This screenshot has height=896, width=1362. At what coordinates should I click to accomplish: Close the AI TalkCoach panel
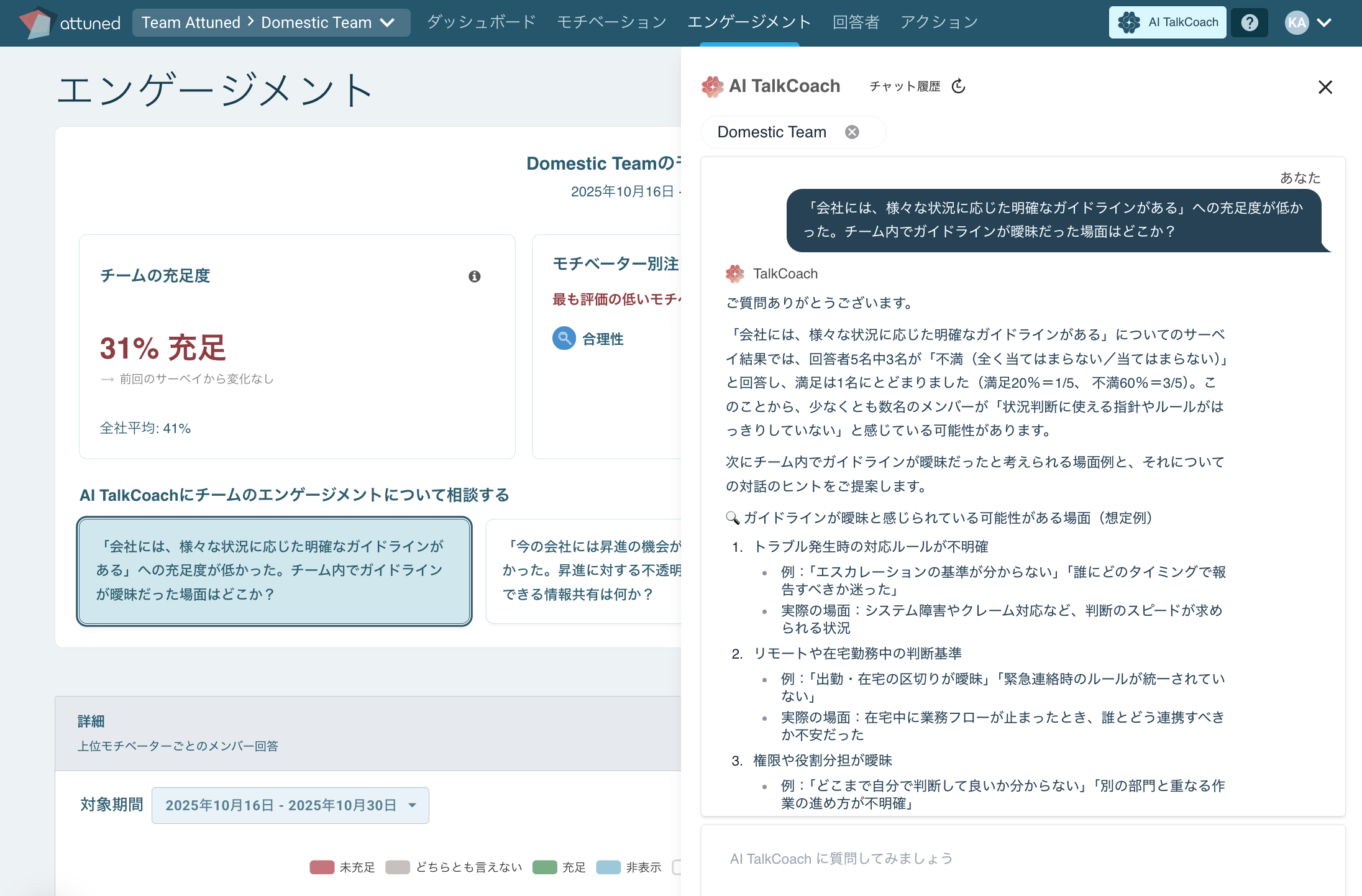tap(1325, 87)
